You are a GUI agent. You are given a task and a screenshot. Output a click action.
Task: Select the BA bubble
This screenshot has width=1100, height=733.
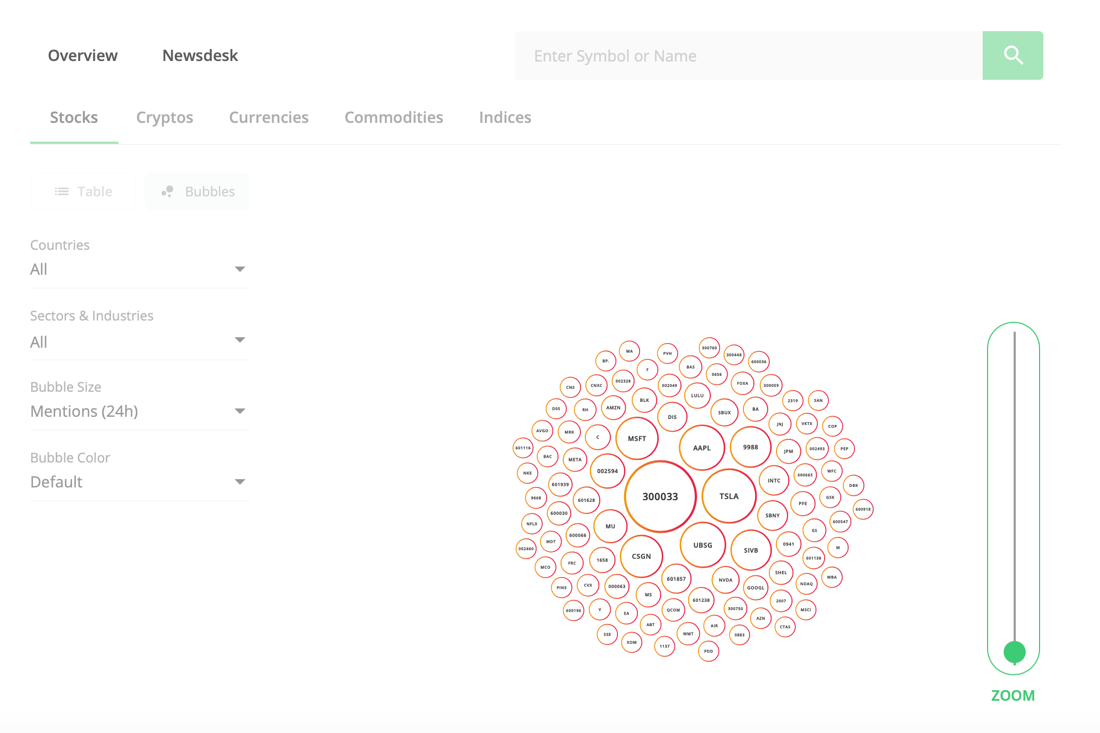tap(756, 409)
